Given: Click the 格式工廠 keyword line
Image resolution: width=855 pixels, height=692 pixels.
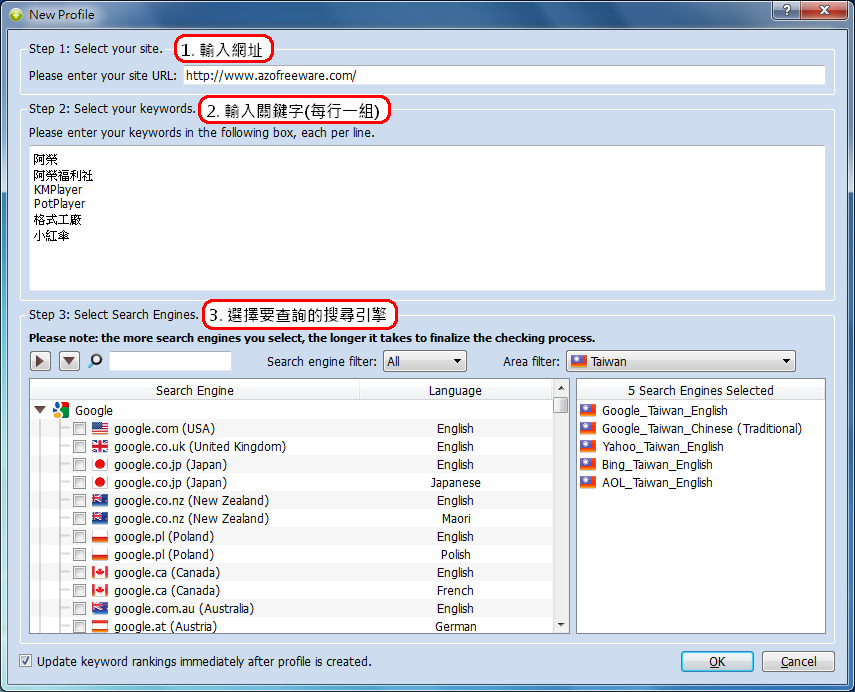Looking at the screenshot, I should coord(57,219).
